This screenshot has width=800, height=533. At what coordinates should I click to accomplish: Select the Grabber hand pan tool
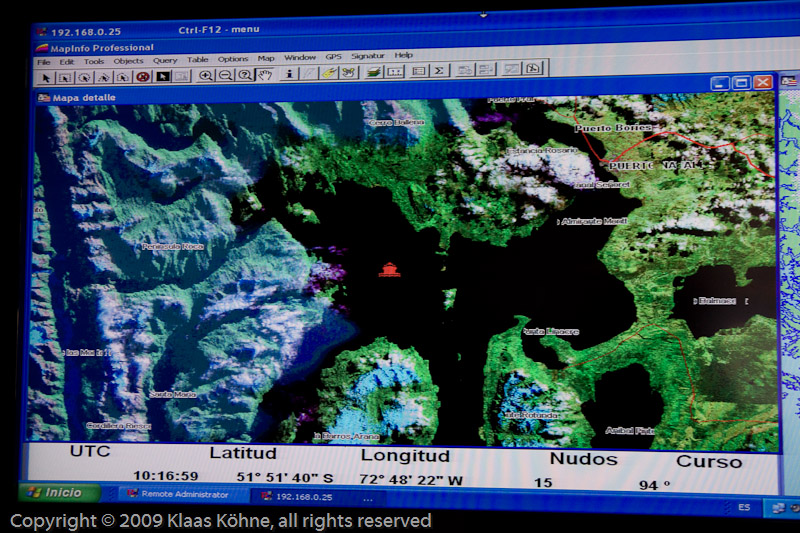tap(265, 74)
